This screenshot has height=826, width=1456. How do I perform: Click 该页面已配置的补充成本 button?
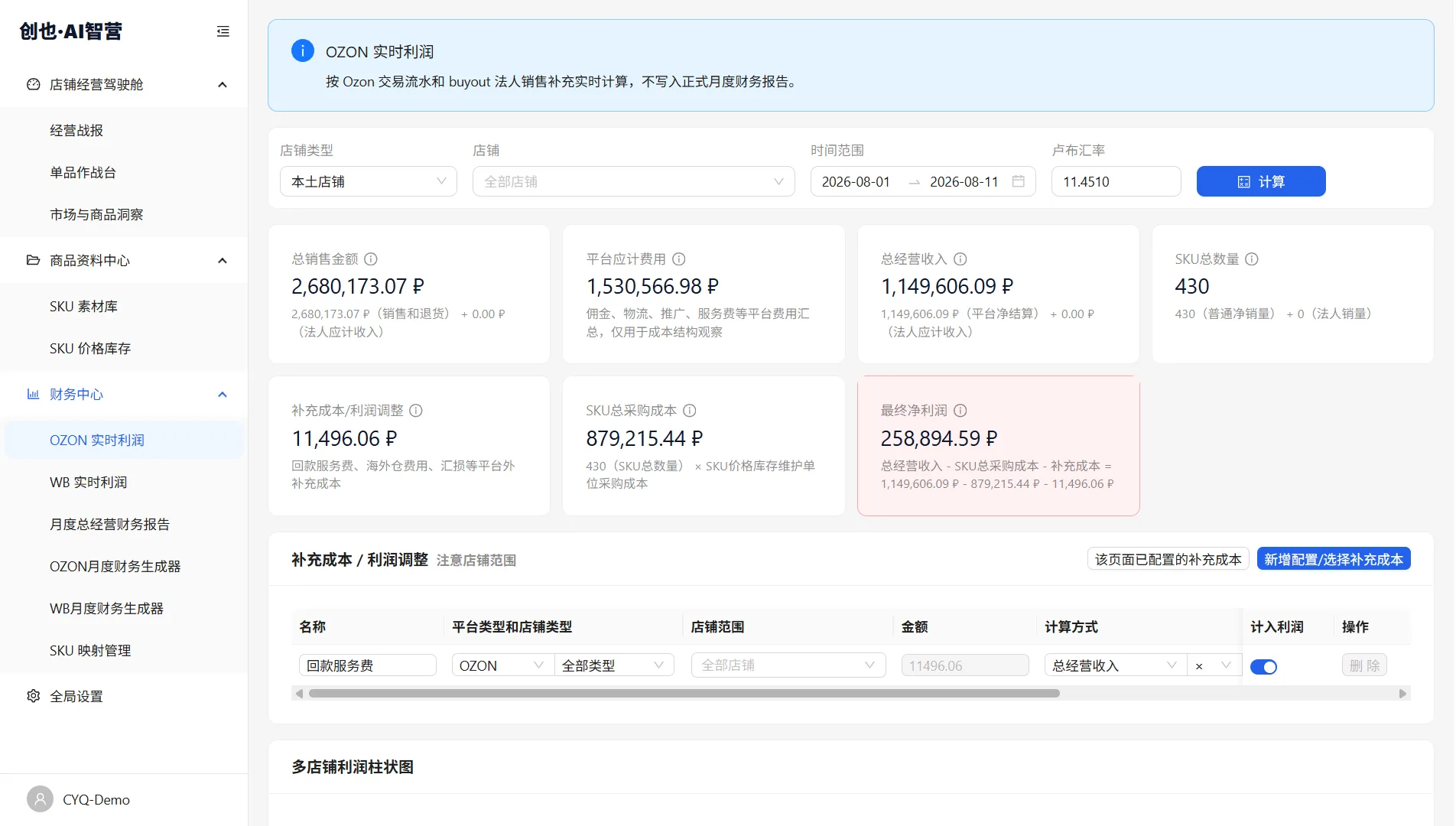click(x=1168, y=559)
